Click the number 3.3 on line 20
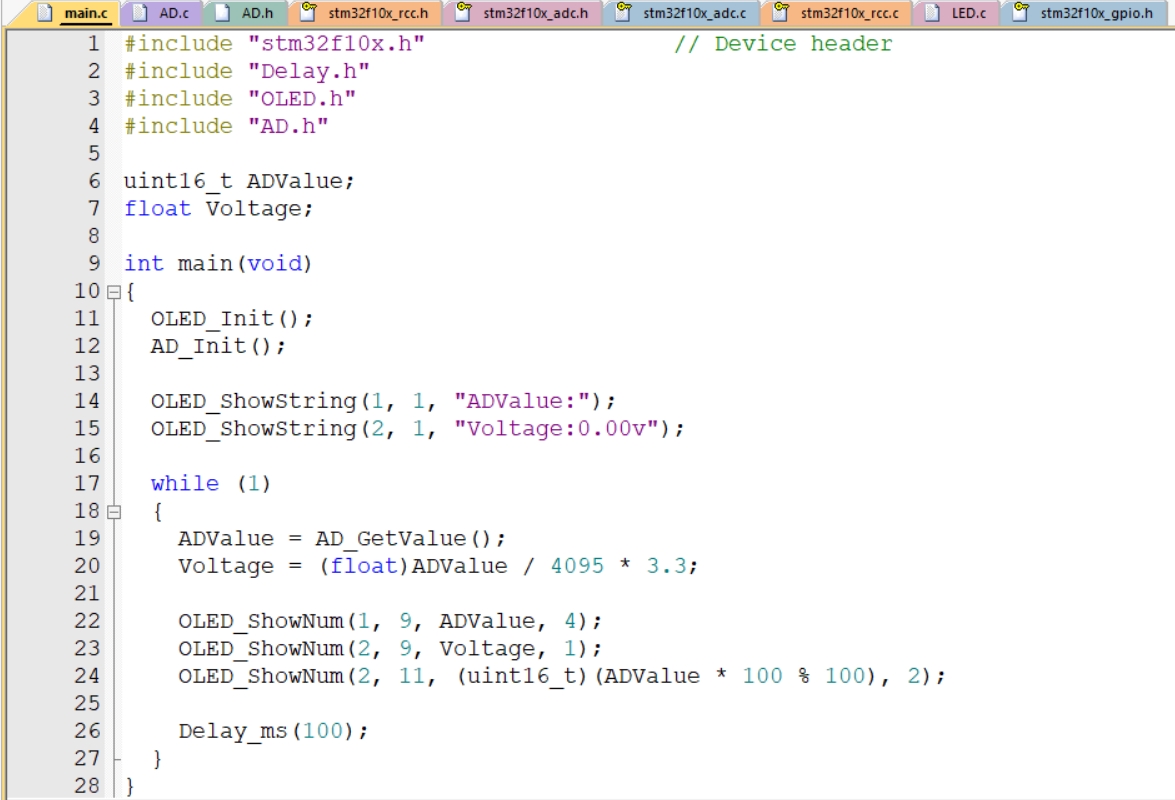This screenshot has height=800, width=1175. point(666,566)
